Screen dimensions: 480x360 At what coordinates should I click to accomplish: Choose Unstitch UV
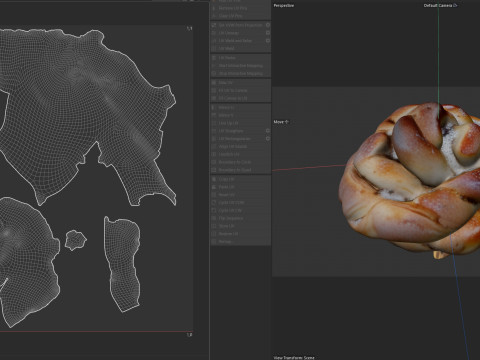(x=240, y=154)
